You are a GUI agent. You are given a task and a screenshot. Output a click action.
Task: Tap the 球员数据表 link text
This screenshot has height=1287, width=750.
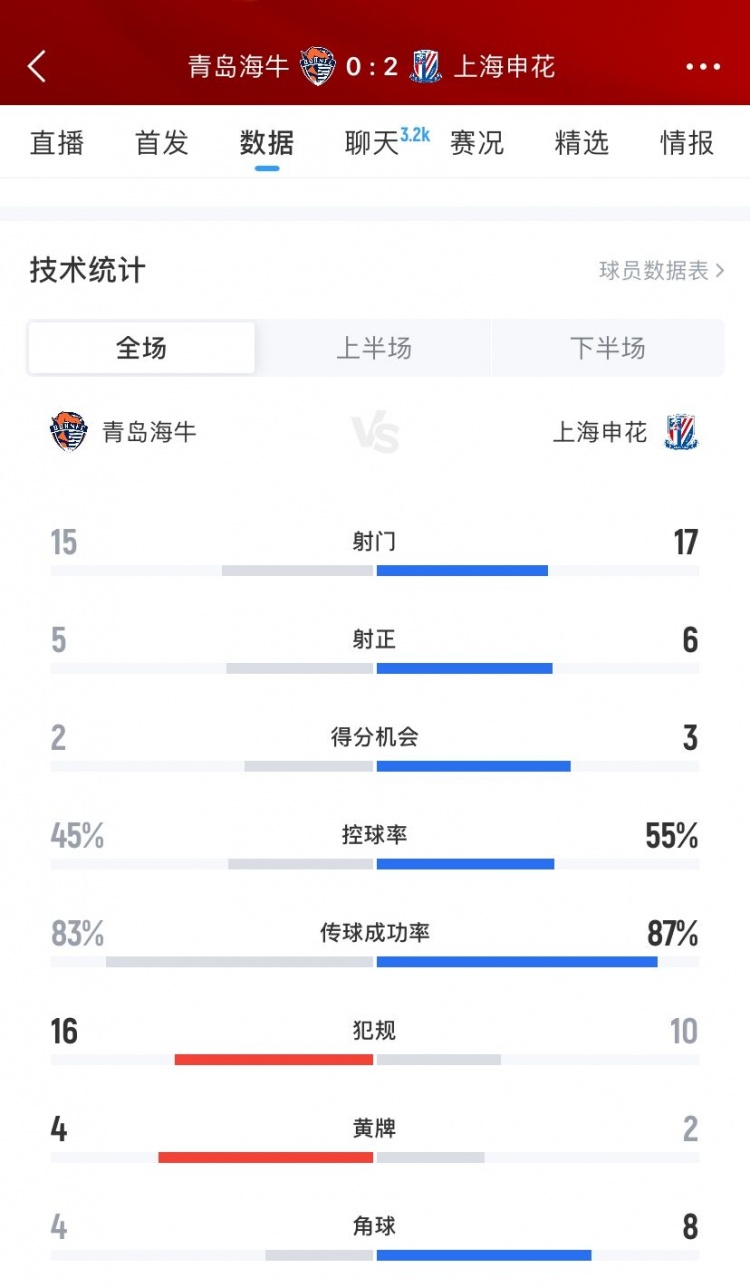653,271
